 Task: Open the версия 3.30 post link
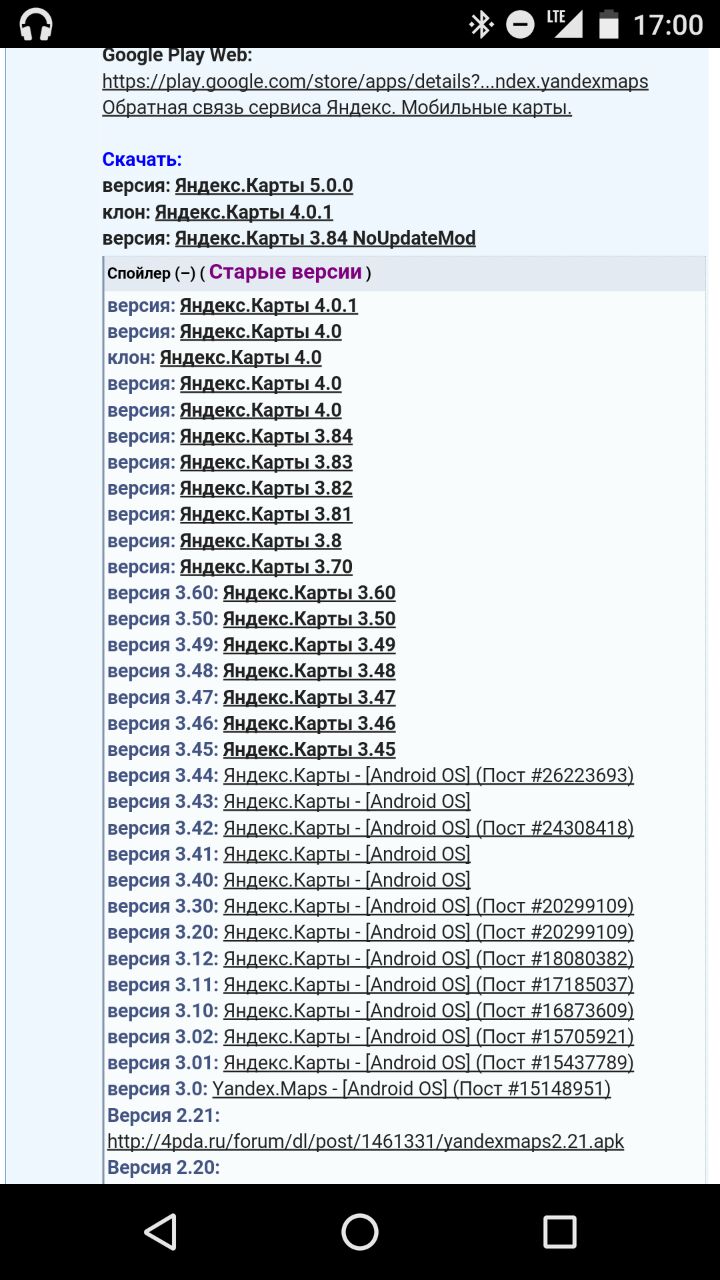428,907
